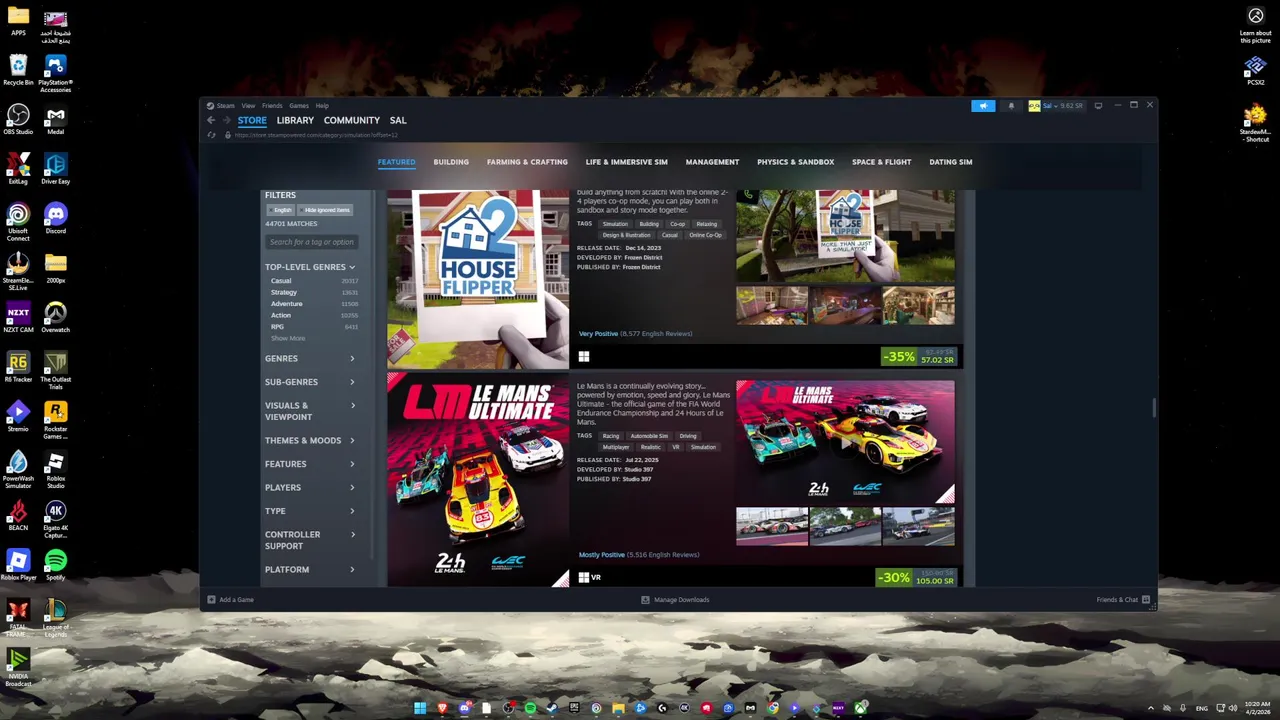Screen dimensions: 1280x720
Task: Open Google Chrome in the taskbar
Action: [x=772, y=708]
